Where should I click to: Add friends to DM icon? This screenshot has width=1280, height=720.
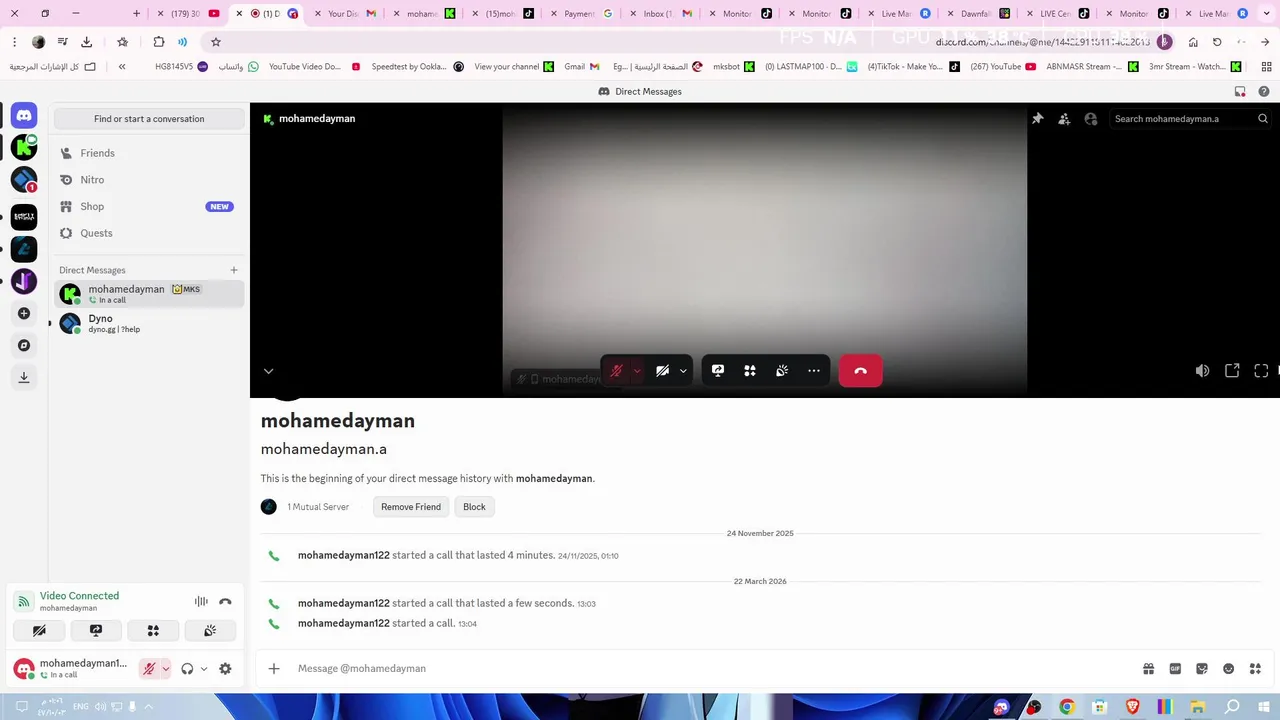click(x=1064, y=119)
